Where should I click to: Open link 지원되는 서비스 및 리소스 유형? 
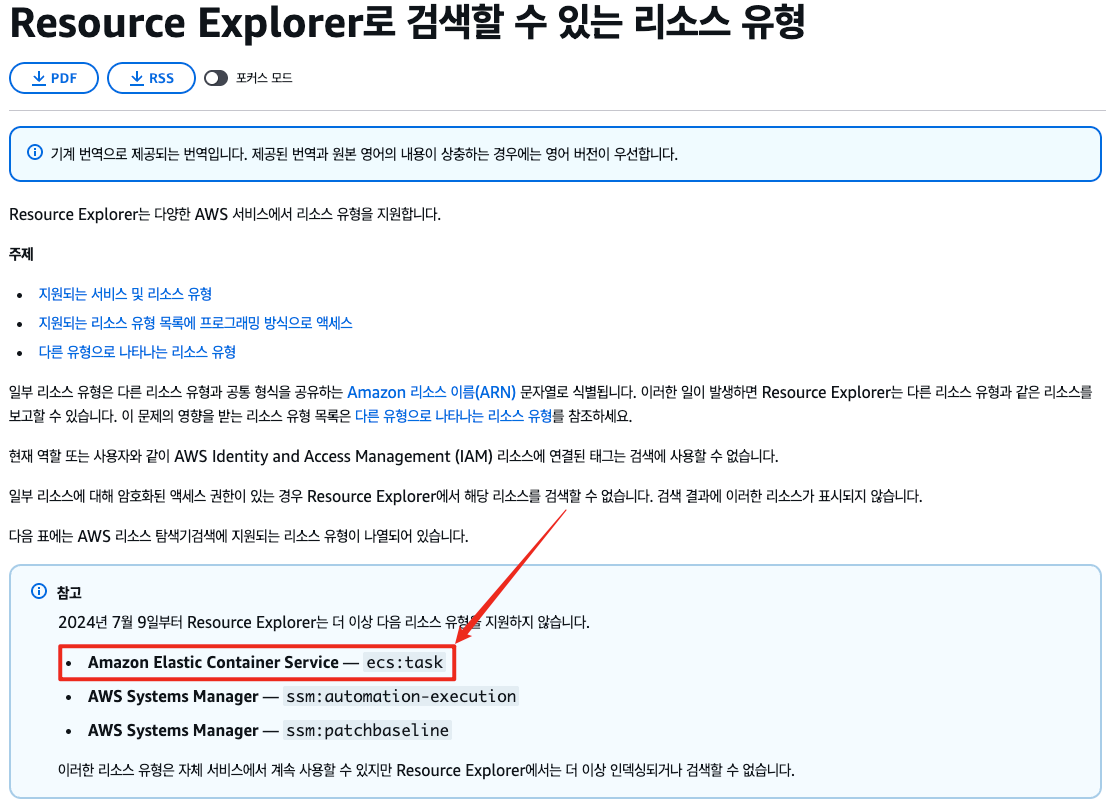125,293
